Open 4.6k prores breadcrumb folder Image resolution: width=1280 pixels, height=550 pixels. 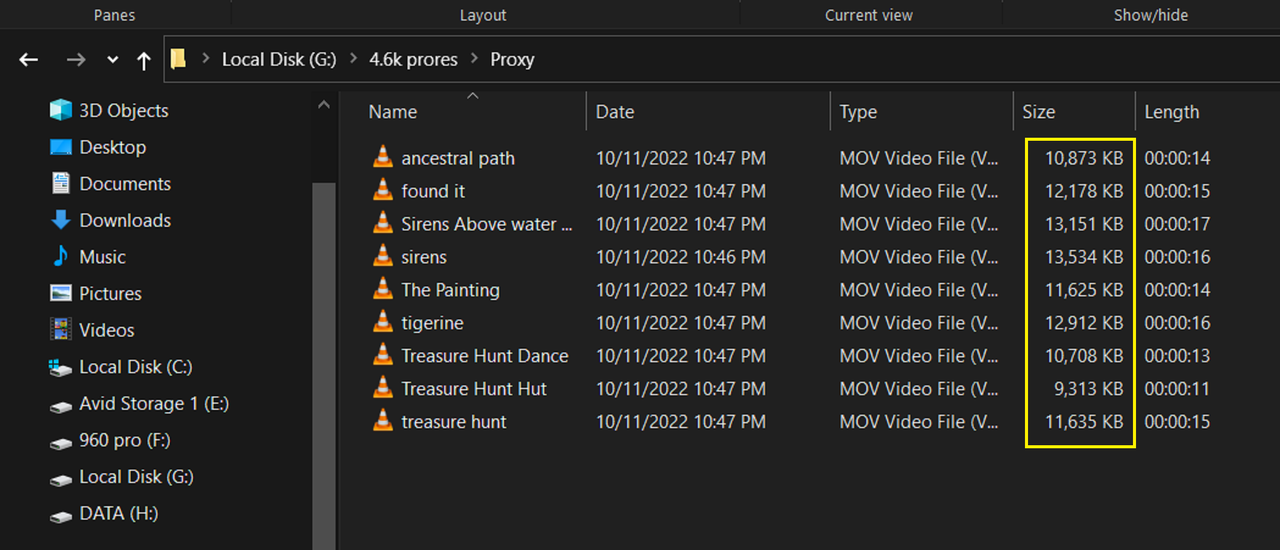point(413,59)
